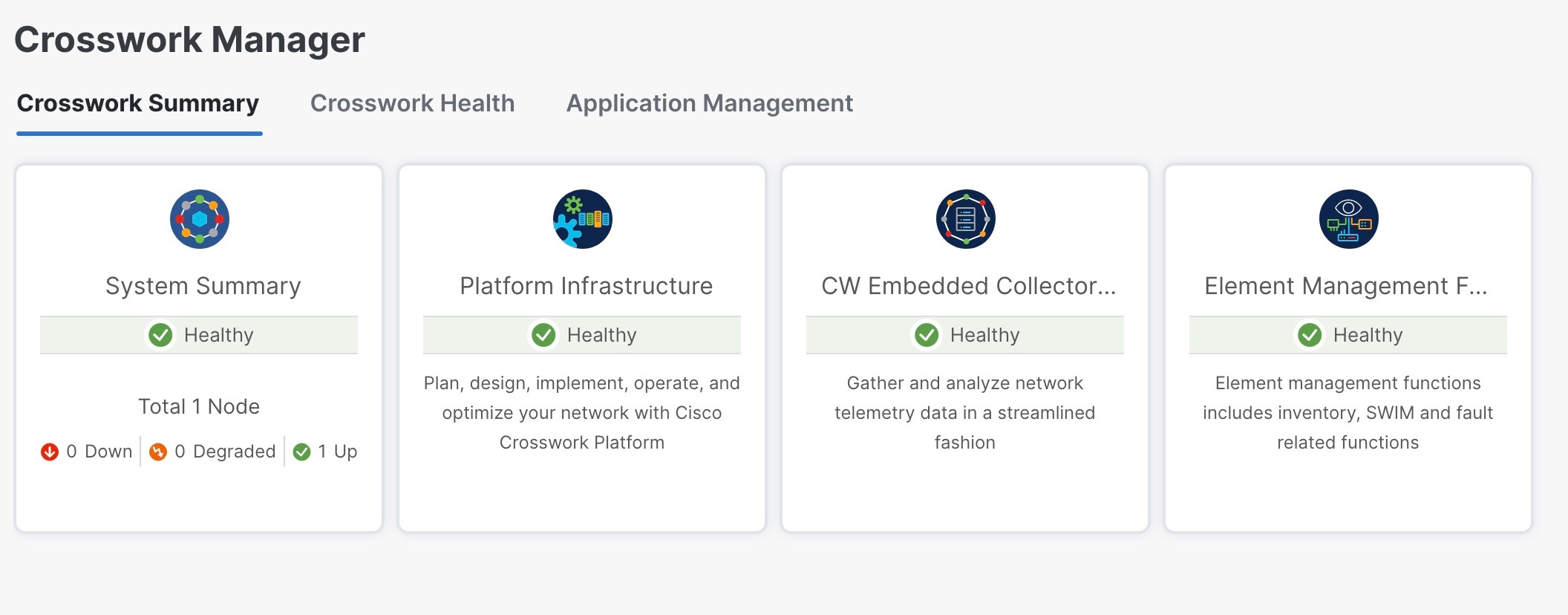Open the Element Management Functions eye icon
This screenshot has width=1568, height=615.
coord(1347,218)
